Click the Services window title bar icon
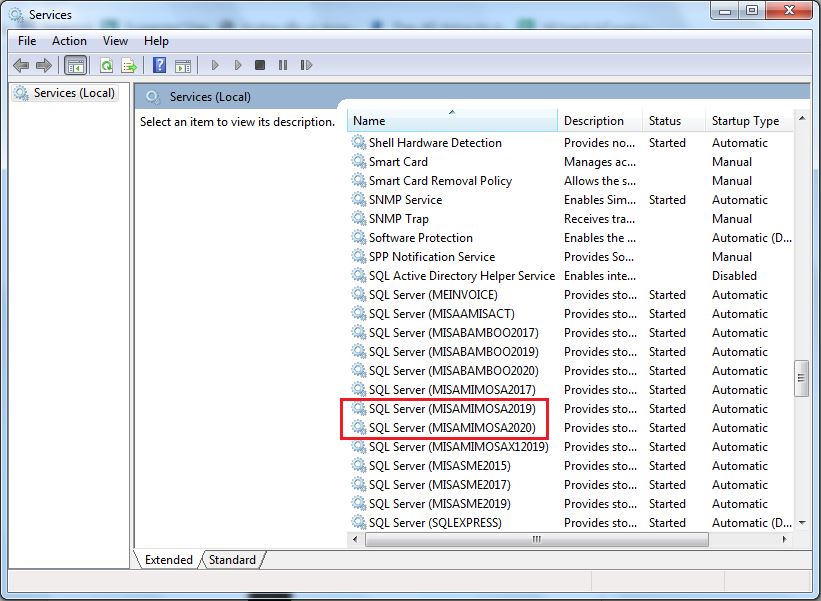The height and width of the screenshot is (601, 821). tap(16, 15)
